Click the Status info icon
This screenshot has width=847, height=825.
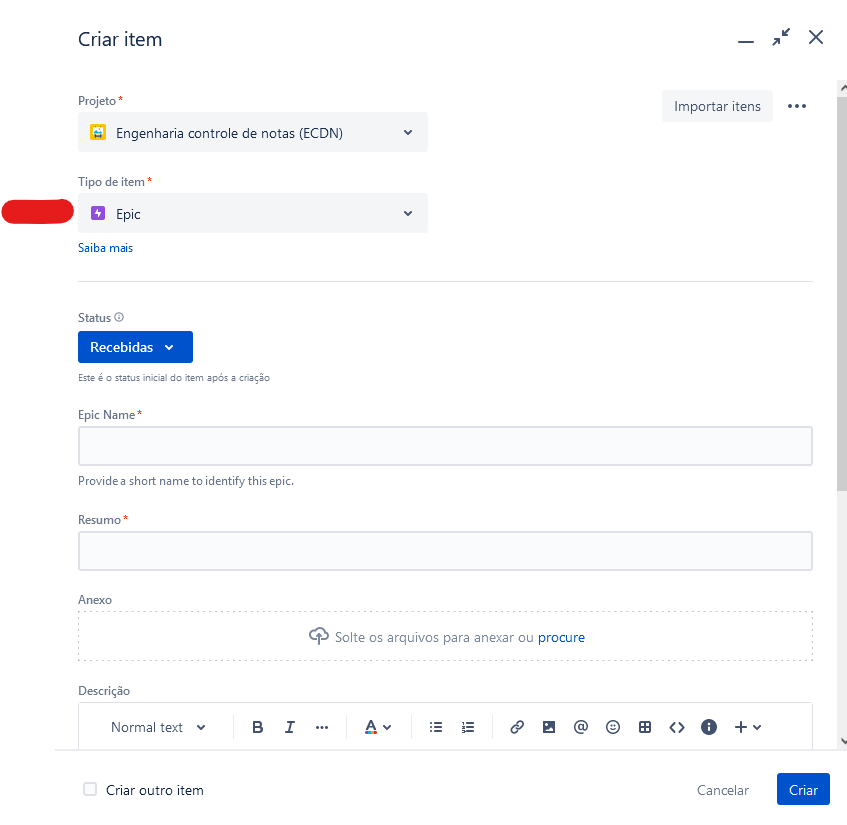pyautogui.click(x=119, y=317)
